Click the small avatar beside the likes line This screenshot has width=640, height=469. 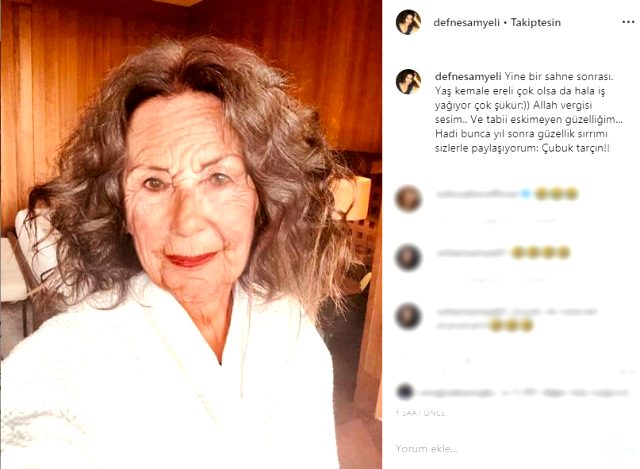(x=404, y=392)
